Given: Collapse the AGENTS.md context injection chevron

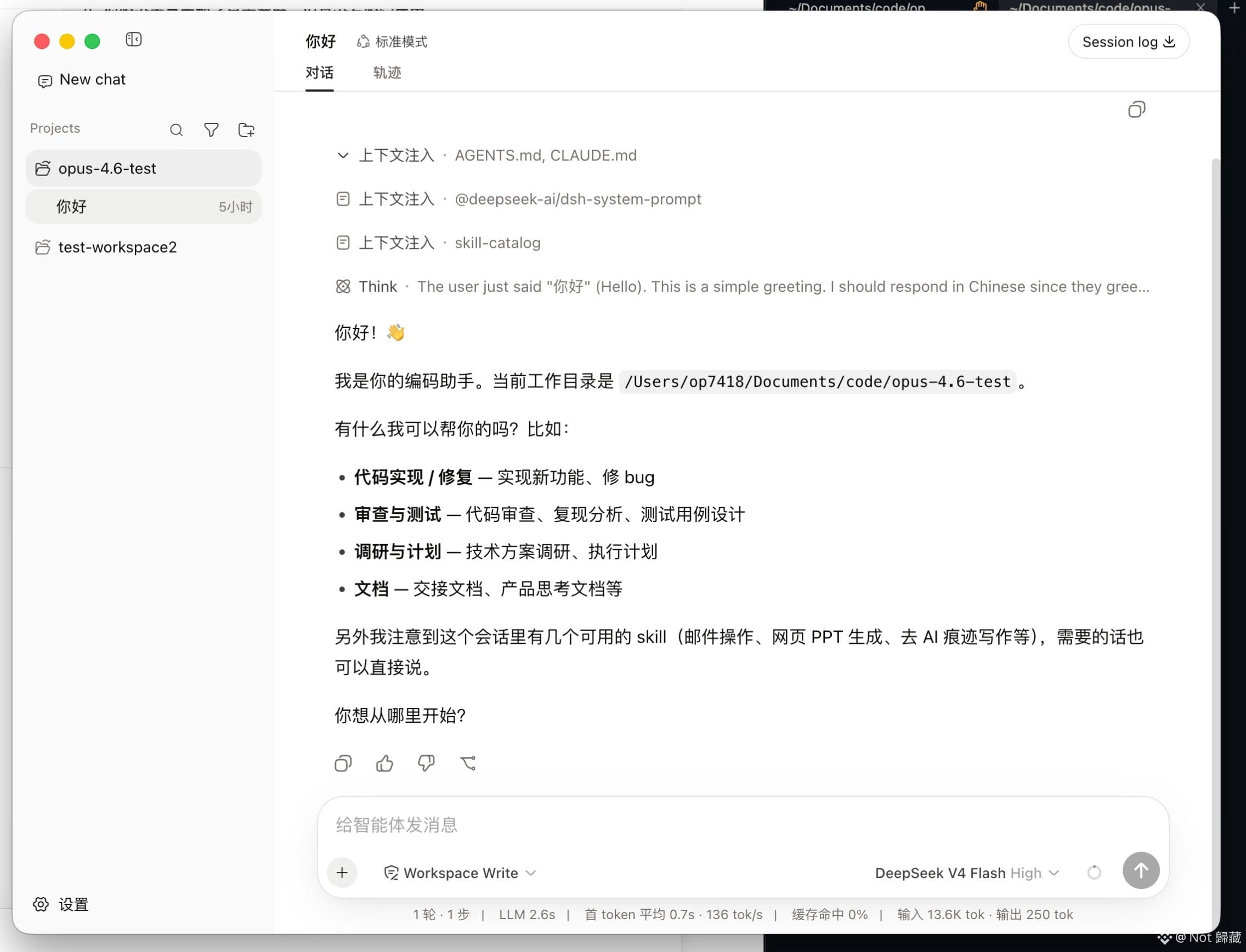Looking at the screenshot, I should pos(343,155).
